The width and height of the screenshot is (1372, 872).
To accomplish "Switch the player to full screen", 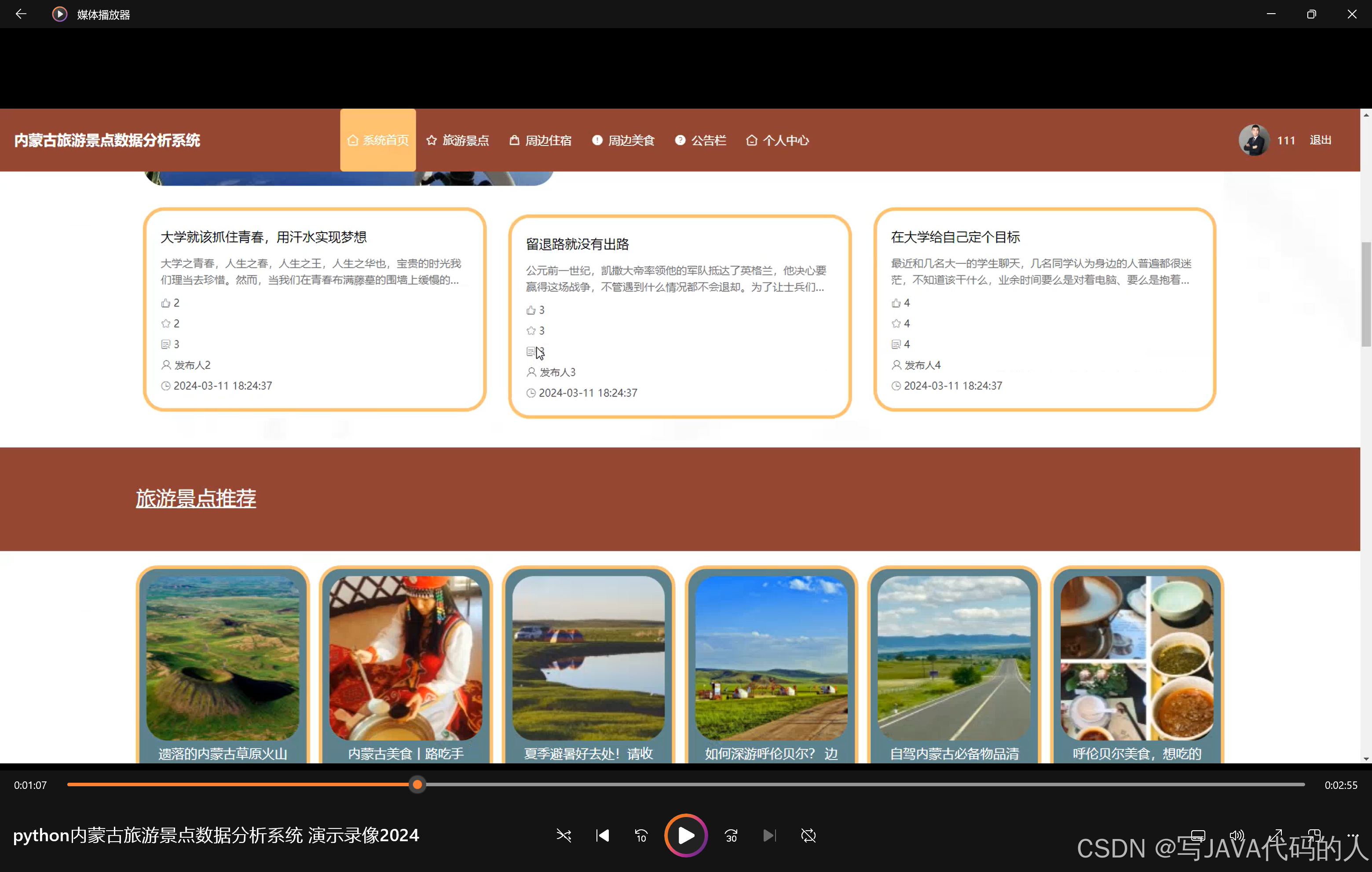I will 1275,836.
